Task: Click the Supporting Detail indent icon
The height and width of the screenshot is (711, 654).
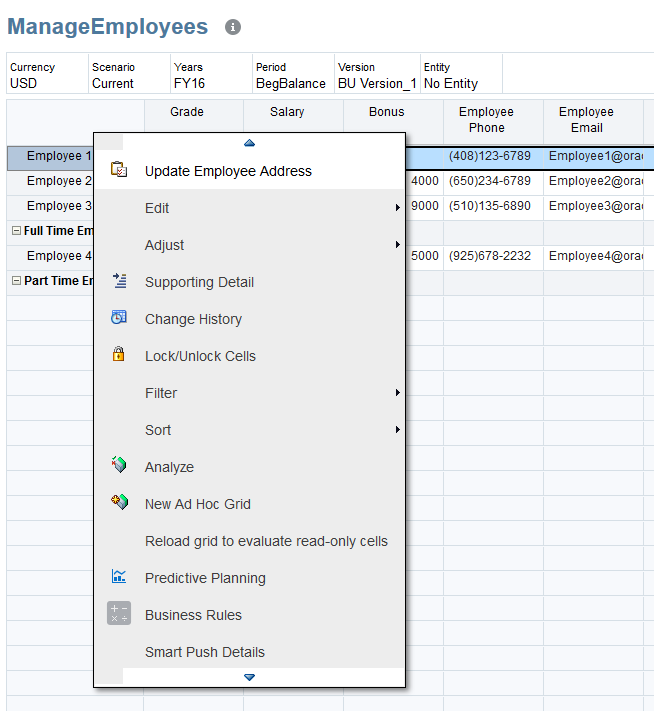Action: click(120, 281)
